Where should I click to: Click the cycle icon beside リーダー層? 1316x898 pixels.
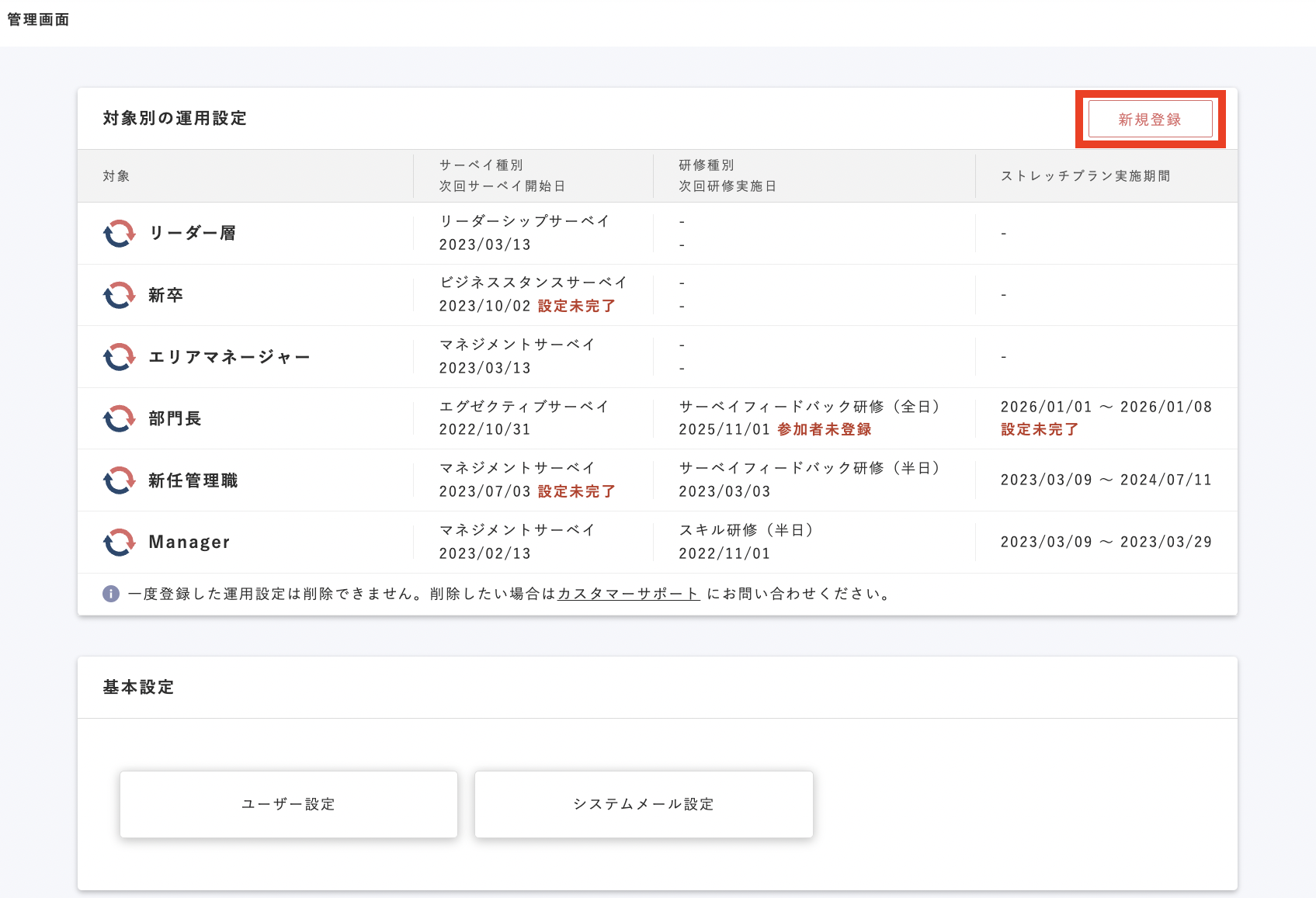pos(120,233)
